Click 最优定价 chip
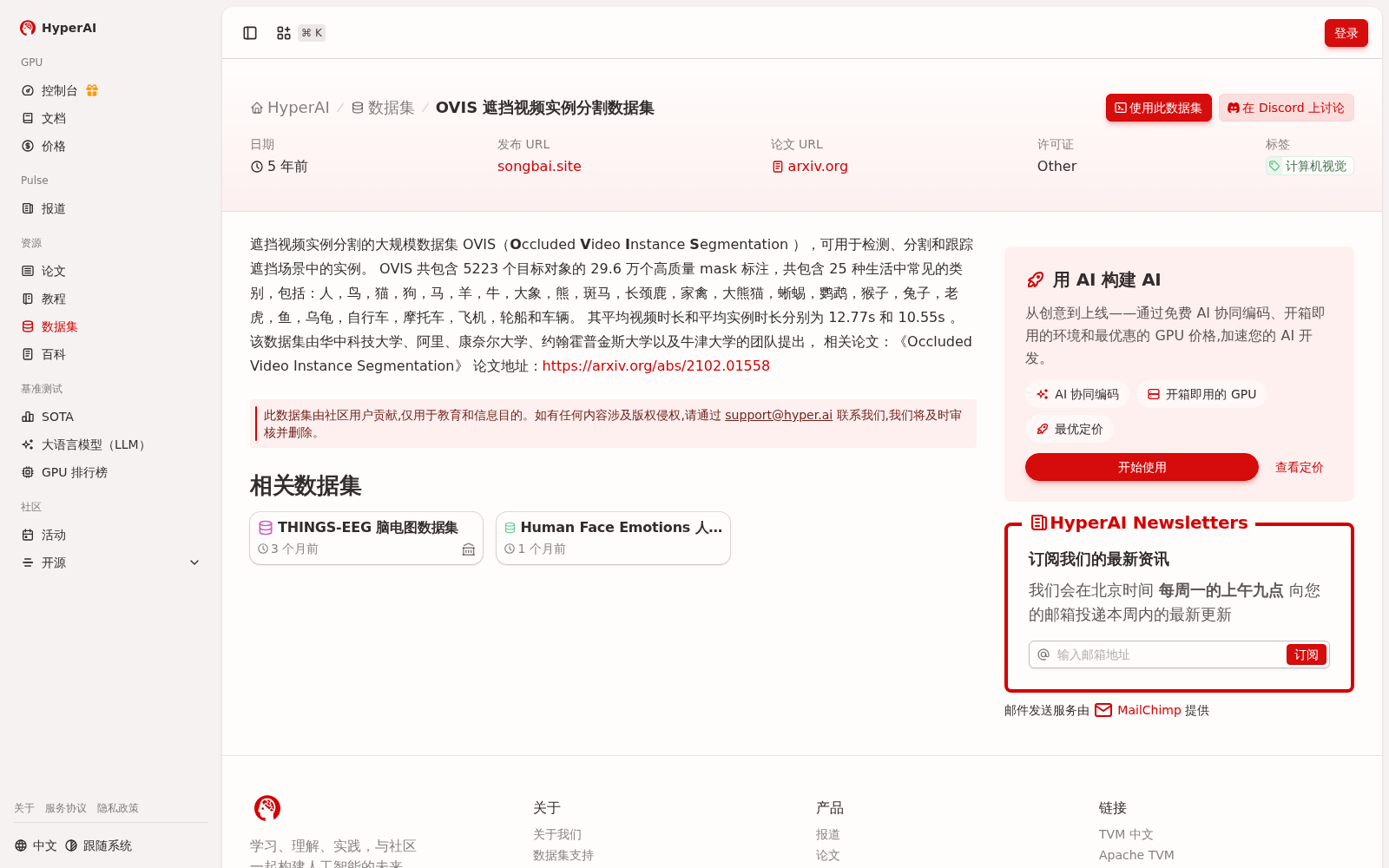This screenshot has height=868, width=1389. pyautogui.click(x=1070, y=429)
